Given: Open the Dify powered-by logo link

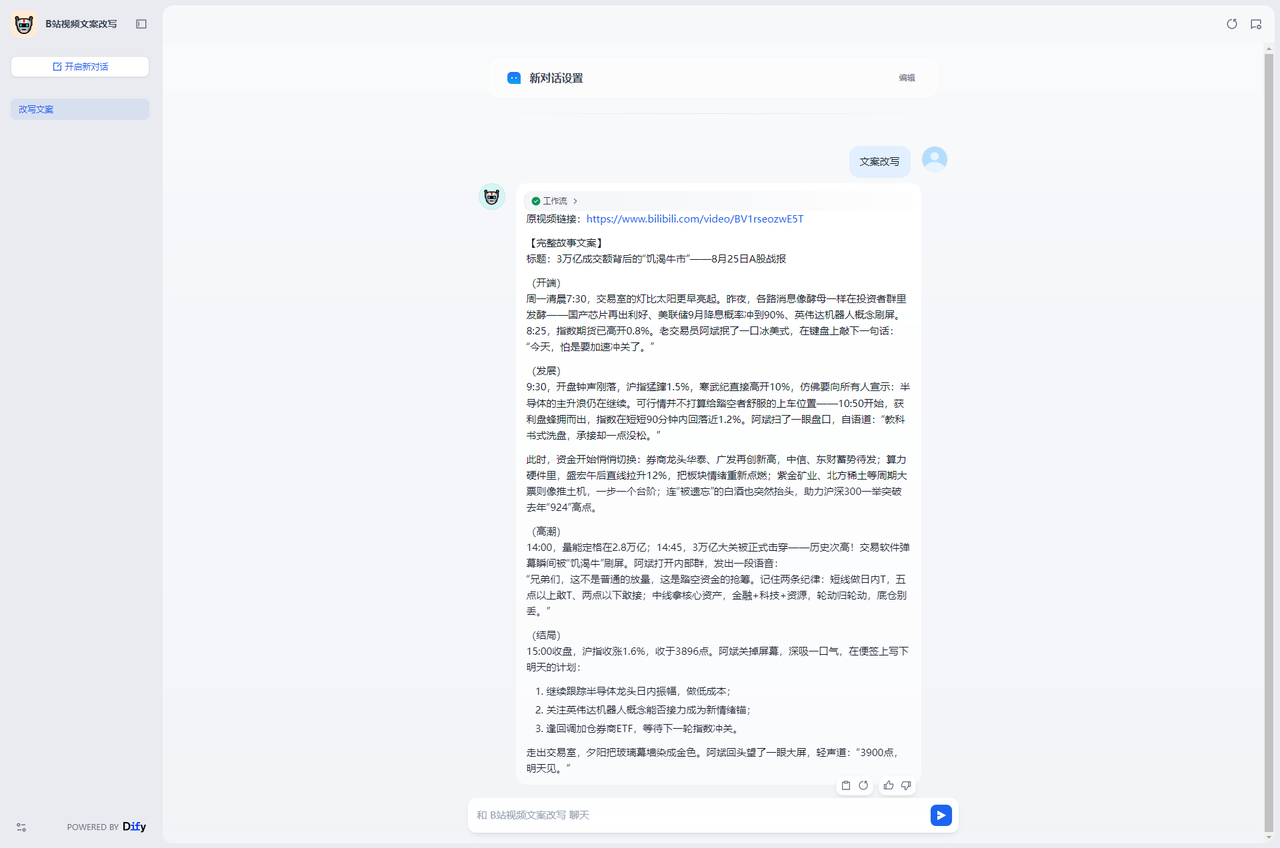Looking at the screenshot, I should 134,827.
